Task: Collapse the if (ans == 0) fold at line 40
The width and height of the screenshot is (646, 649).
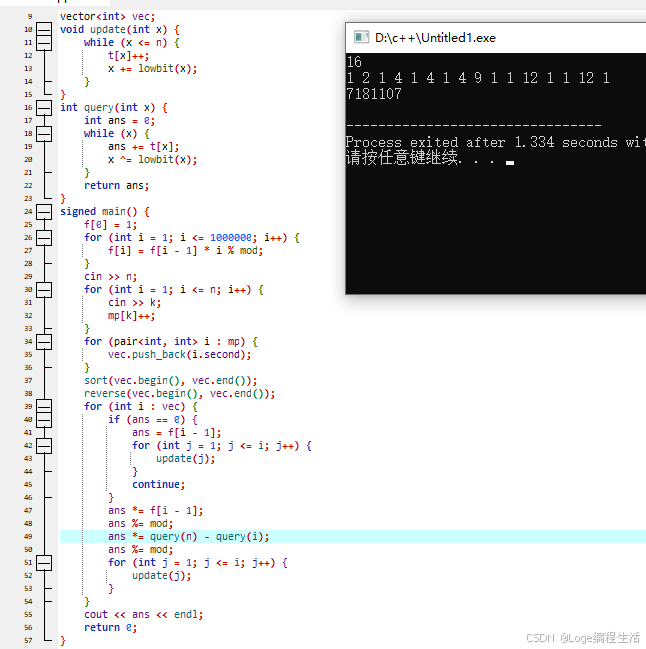Action: point(44,420)
